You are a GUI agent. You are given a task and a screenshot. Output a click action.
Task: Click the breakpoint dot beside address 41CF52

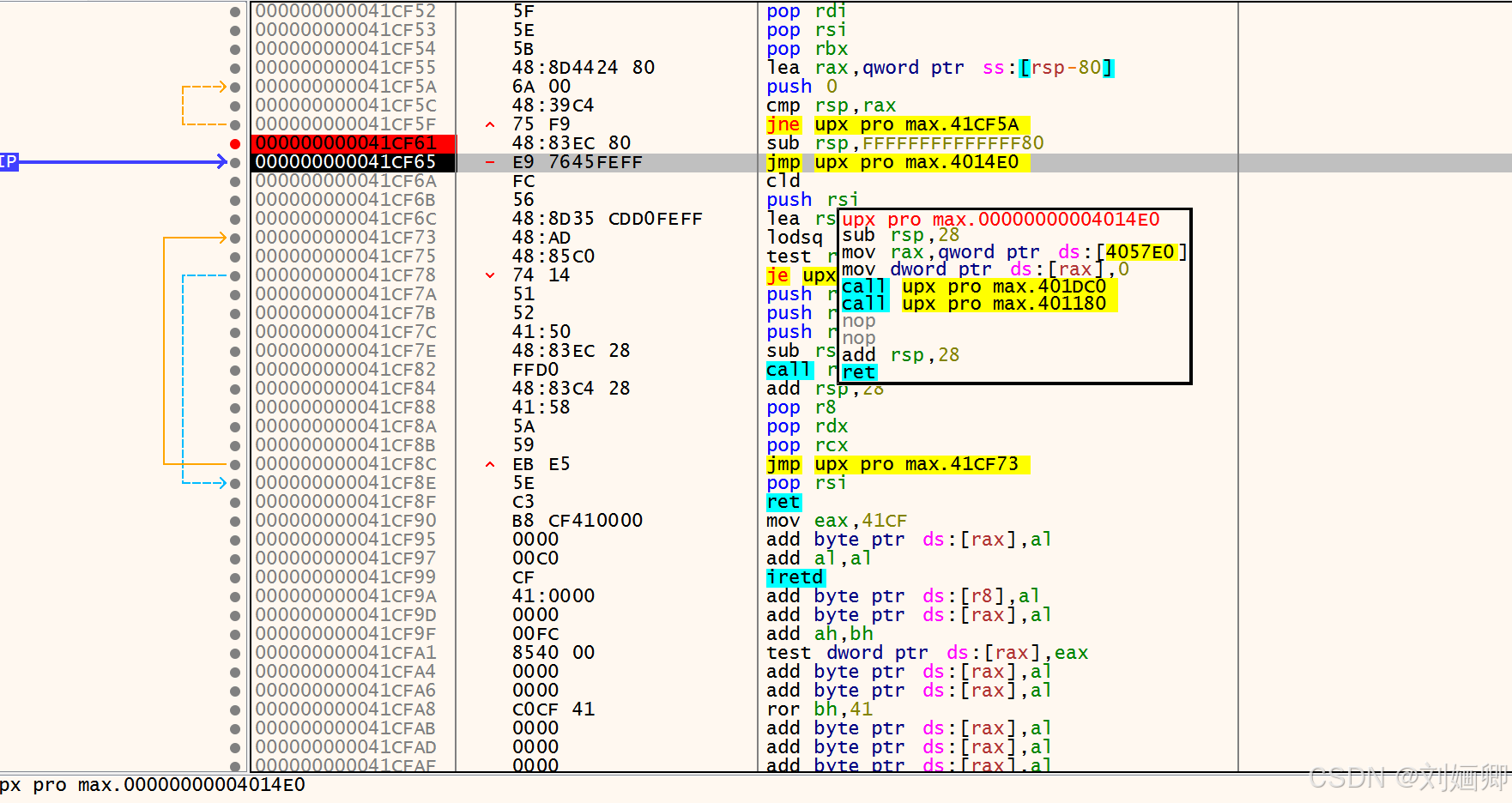235,11
